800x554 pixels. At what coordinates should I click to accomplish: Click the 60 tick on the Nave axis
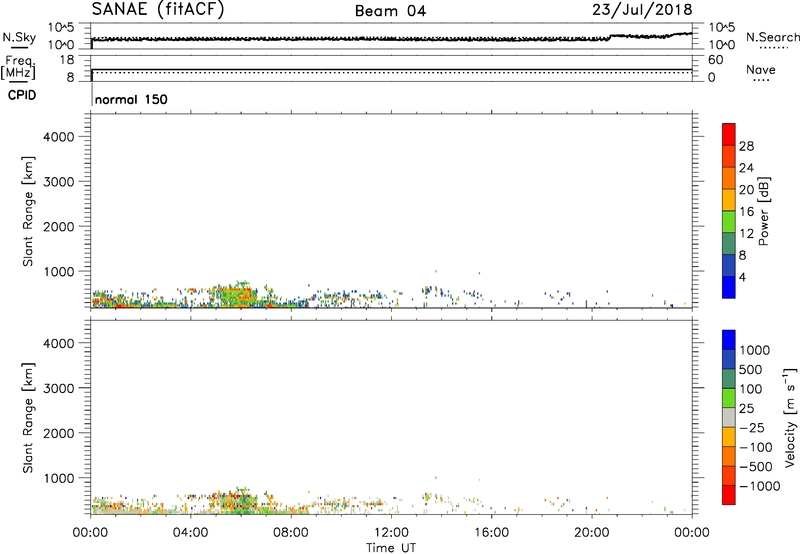coord(715,60)
